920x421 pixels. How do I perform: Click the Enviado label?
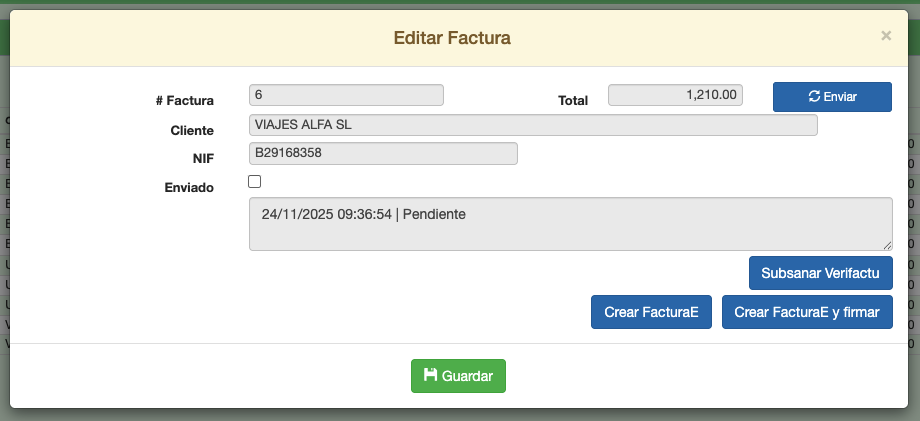188,187
